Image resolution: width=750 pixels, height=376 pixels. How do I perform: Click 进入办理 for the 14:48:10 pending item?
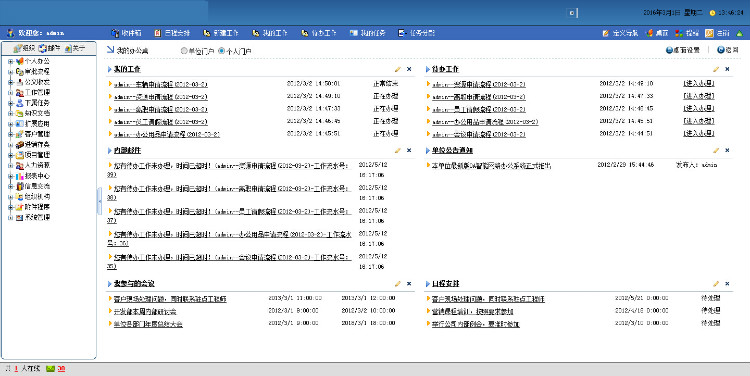(x=698, y=83)
